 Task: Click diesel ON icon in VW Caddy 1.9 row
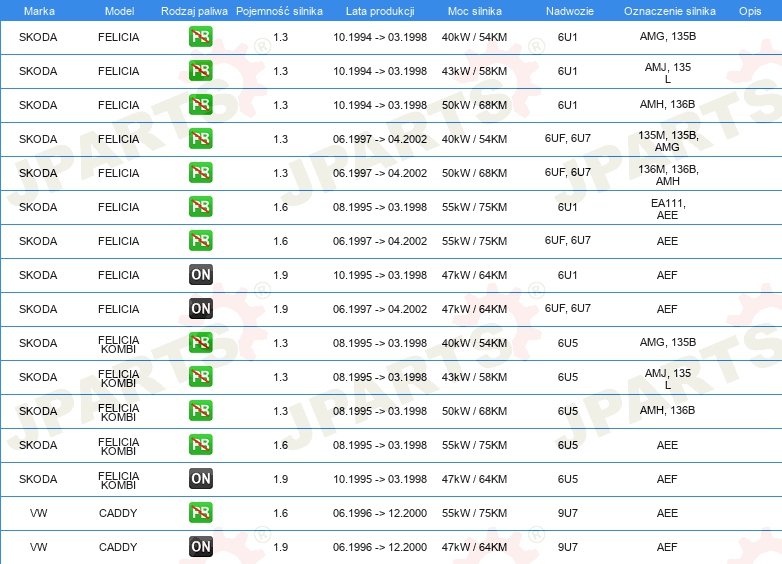coord(200,546)
